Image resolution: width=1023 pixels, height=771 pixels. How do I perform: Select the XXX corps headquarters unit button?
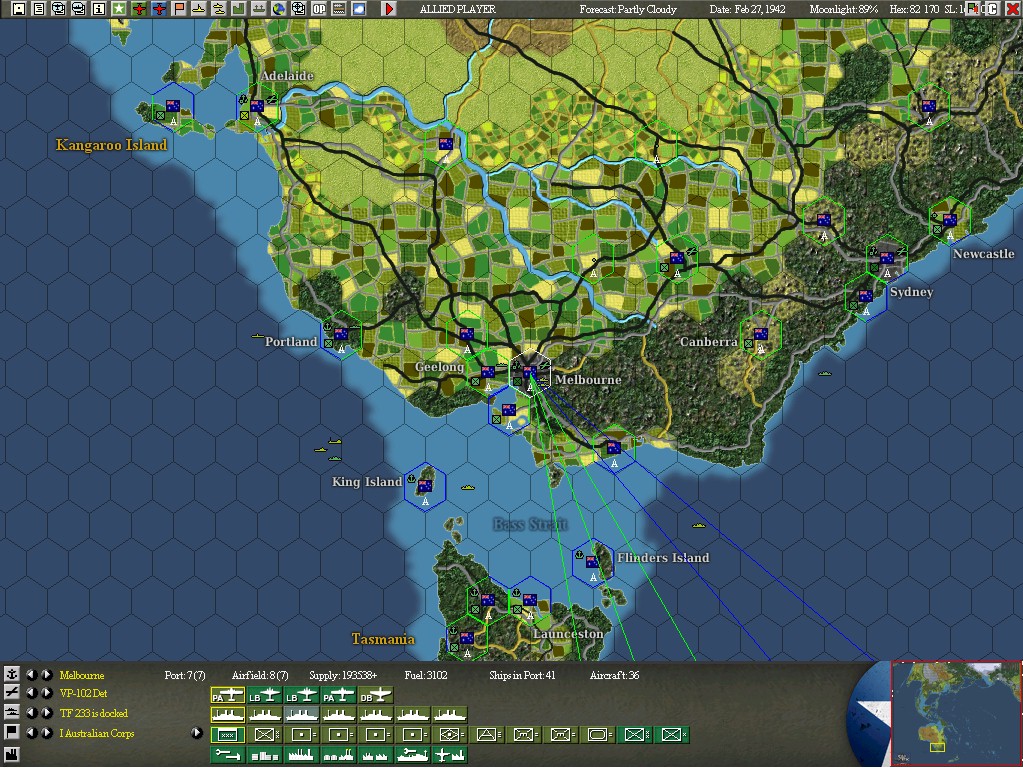228,735
